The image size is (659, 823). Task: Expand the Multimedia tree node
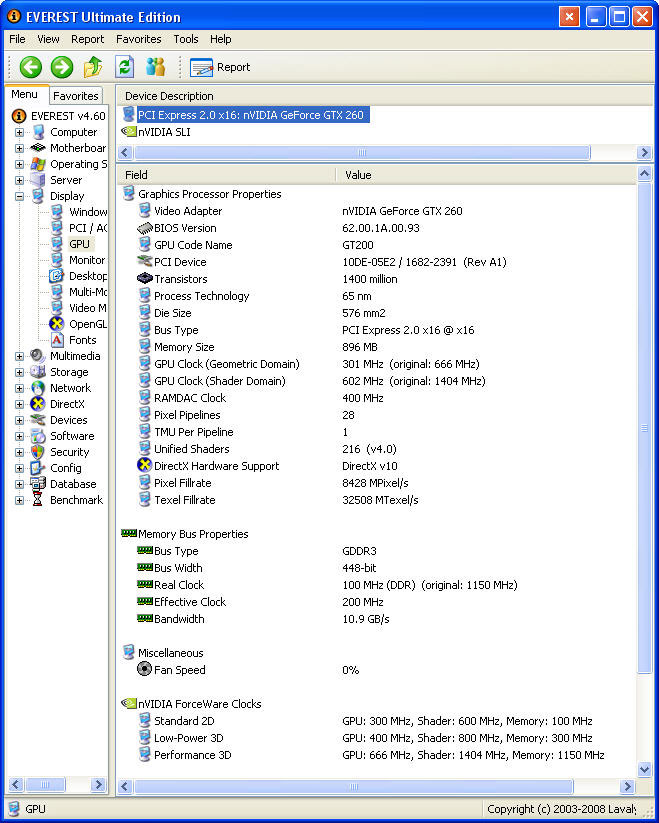(19, 356)
